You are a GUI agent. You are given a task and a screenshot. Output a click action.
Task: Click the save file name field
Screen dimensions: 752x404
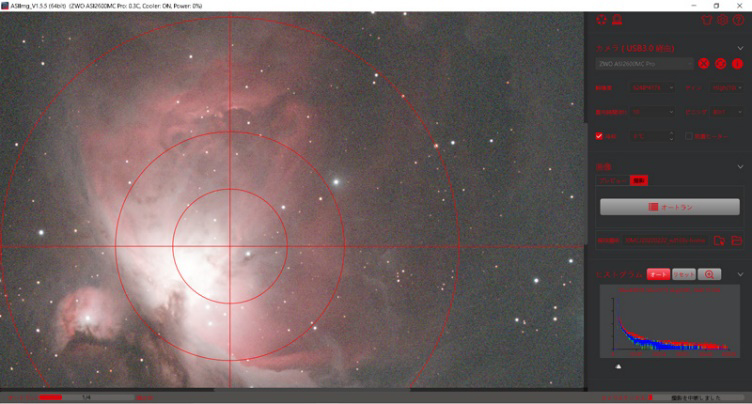click(x=665, y=240)
